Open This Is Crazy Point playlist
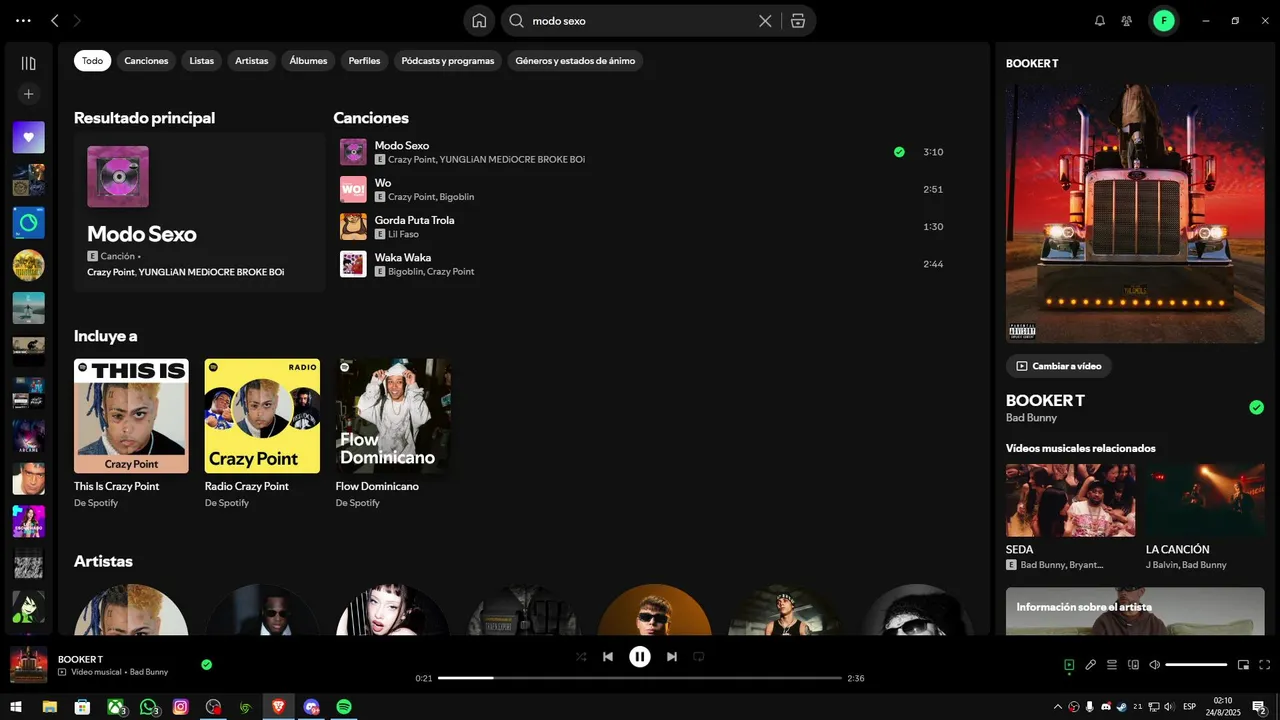 (131, 434)
